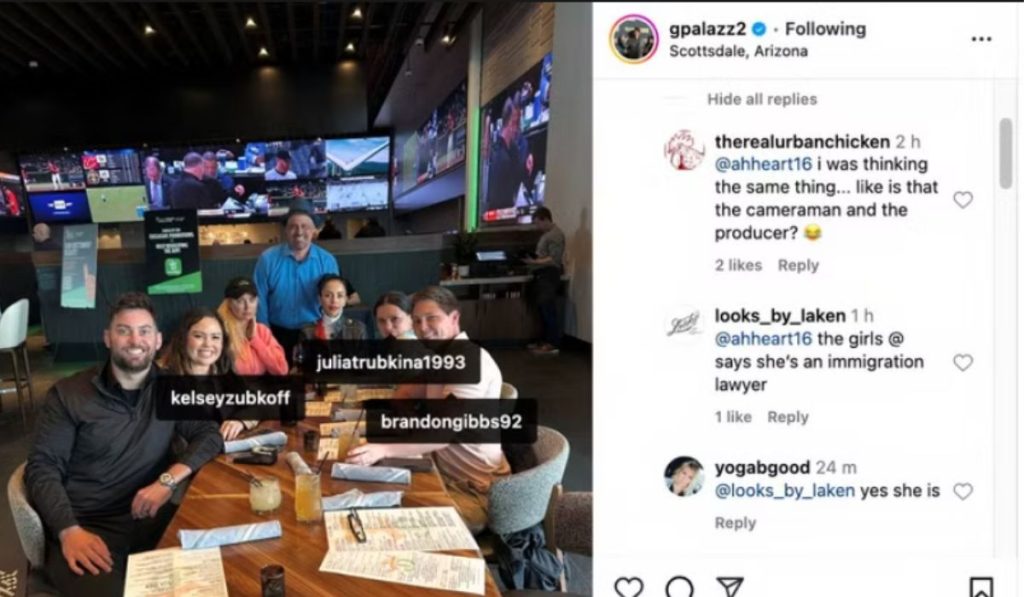Collapse thread with Hide all replies
The height and width of the screenshot is (597, 1024).
[762, 99]
